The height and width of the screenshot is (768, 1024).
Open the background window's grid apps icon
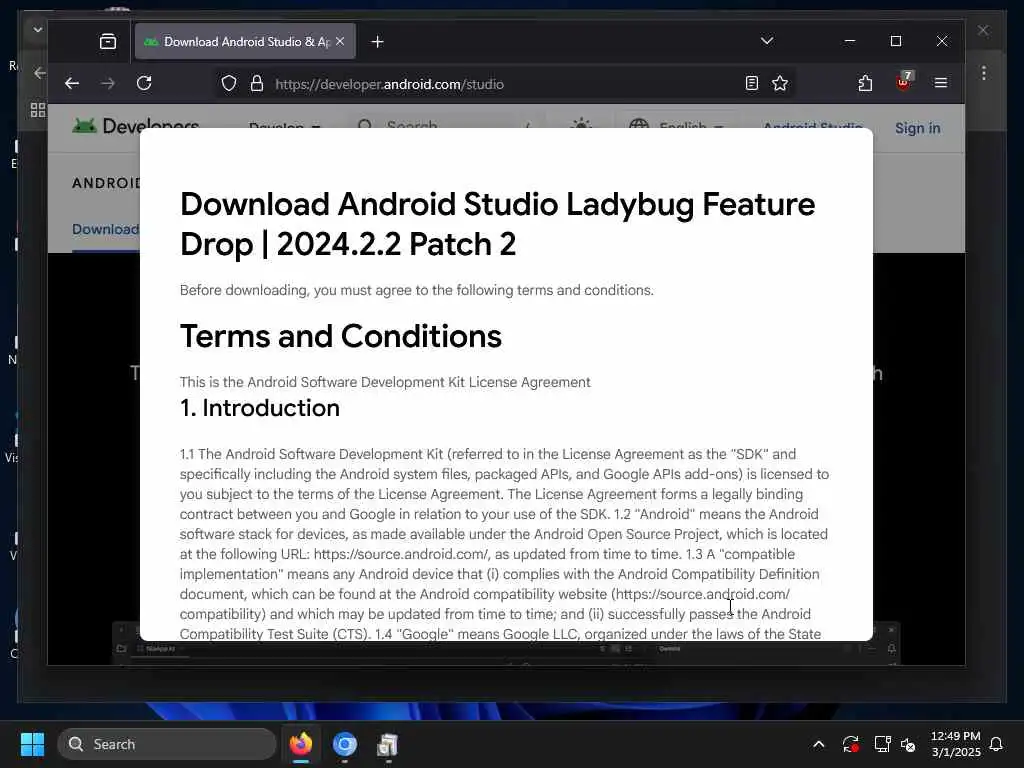(38, 110)
